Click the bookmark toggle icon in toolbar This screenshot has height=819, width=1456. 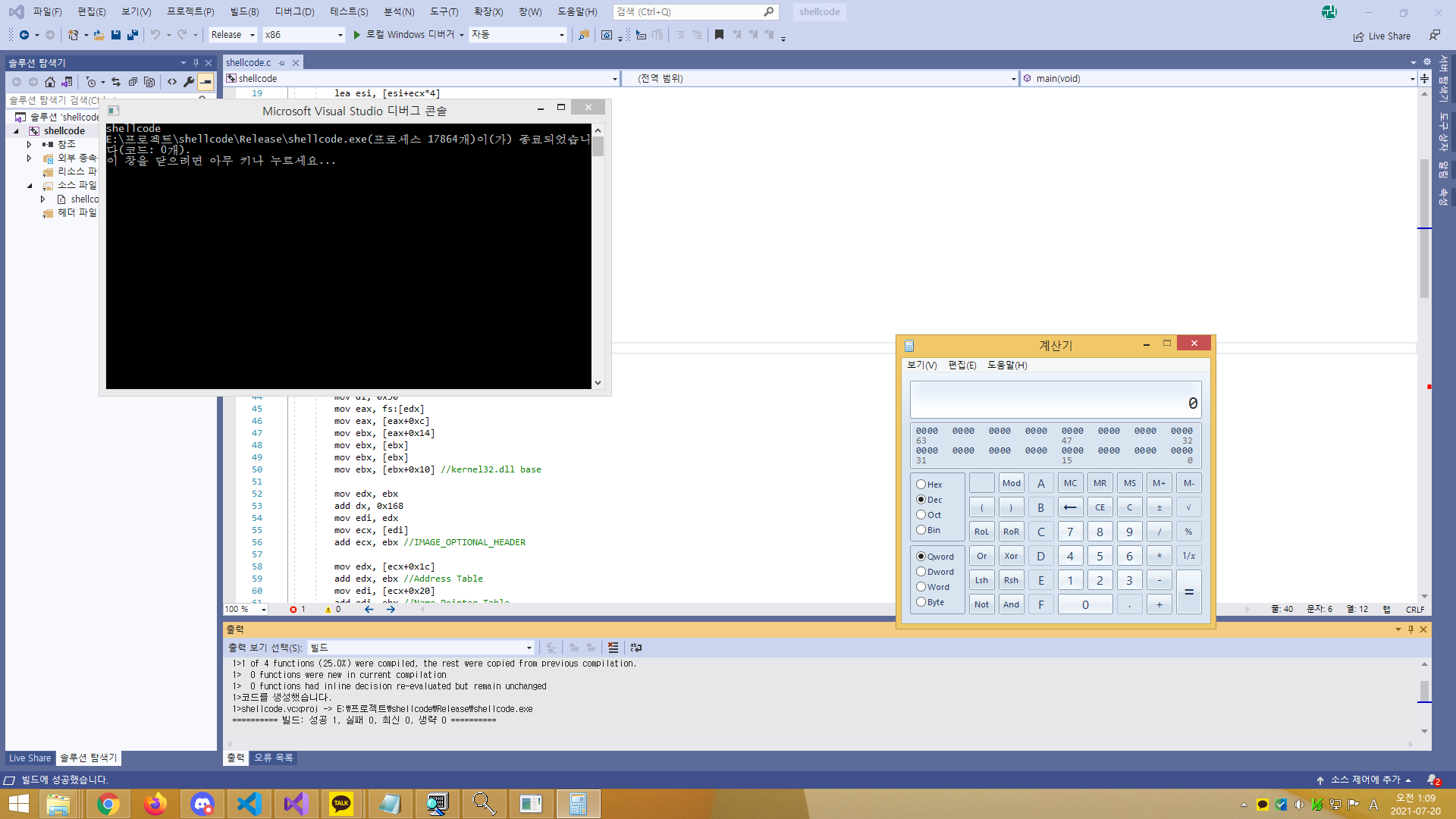pyautogui.click(x=719, y=35)
